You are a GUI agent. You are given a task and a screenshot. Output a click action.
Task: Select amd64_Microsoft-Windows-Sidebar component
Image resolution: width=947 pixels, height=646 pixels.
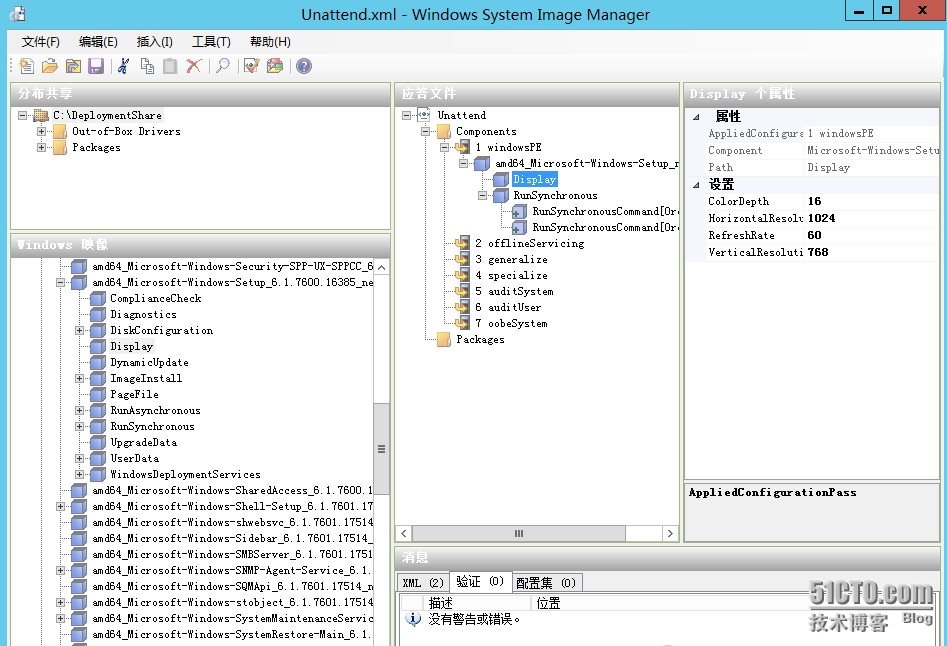(x=232, y=539)
